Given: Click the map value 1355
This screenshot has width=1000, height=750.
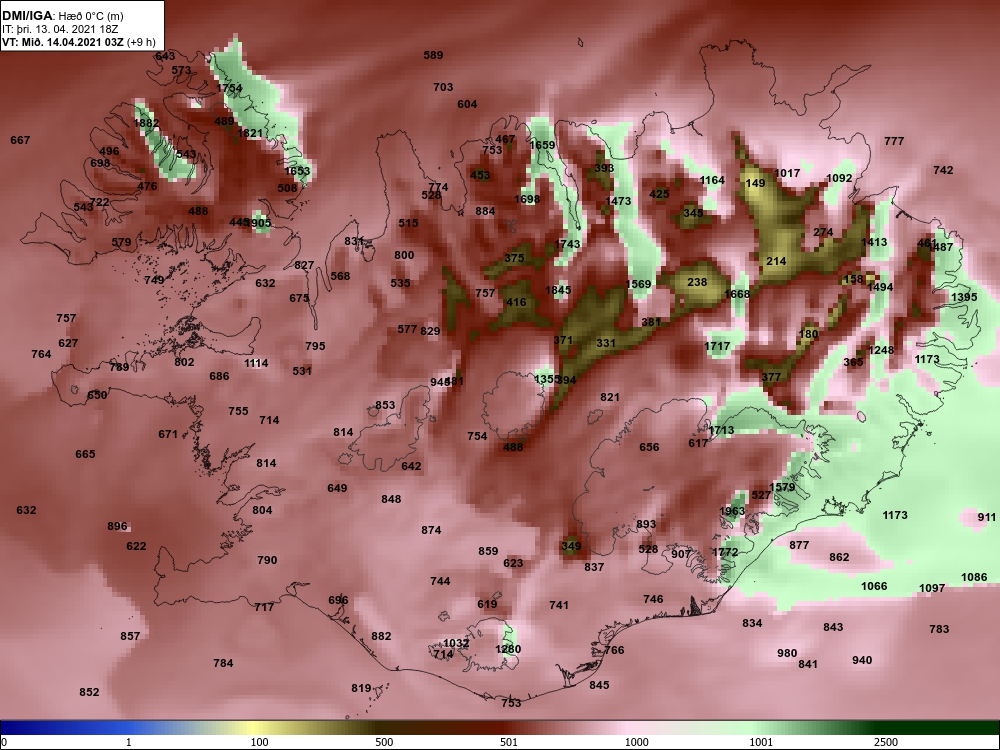Looking at the screenshot, I should pos(546,379).
